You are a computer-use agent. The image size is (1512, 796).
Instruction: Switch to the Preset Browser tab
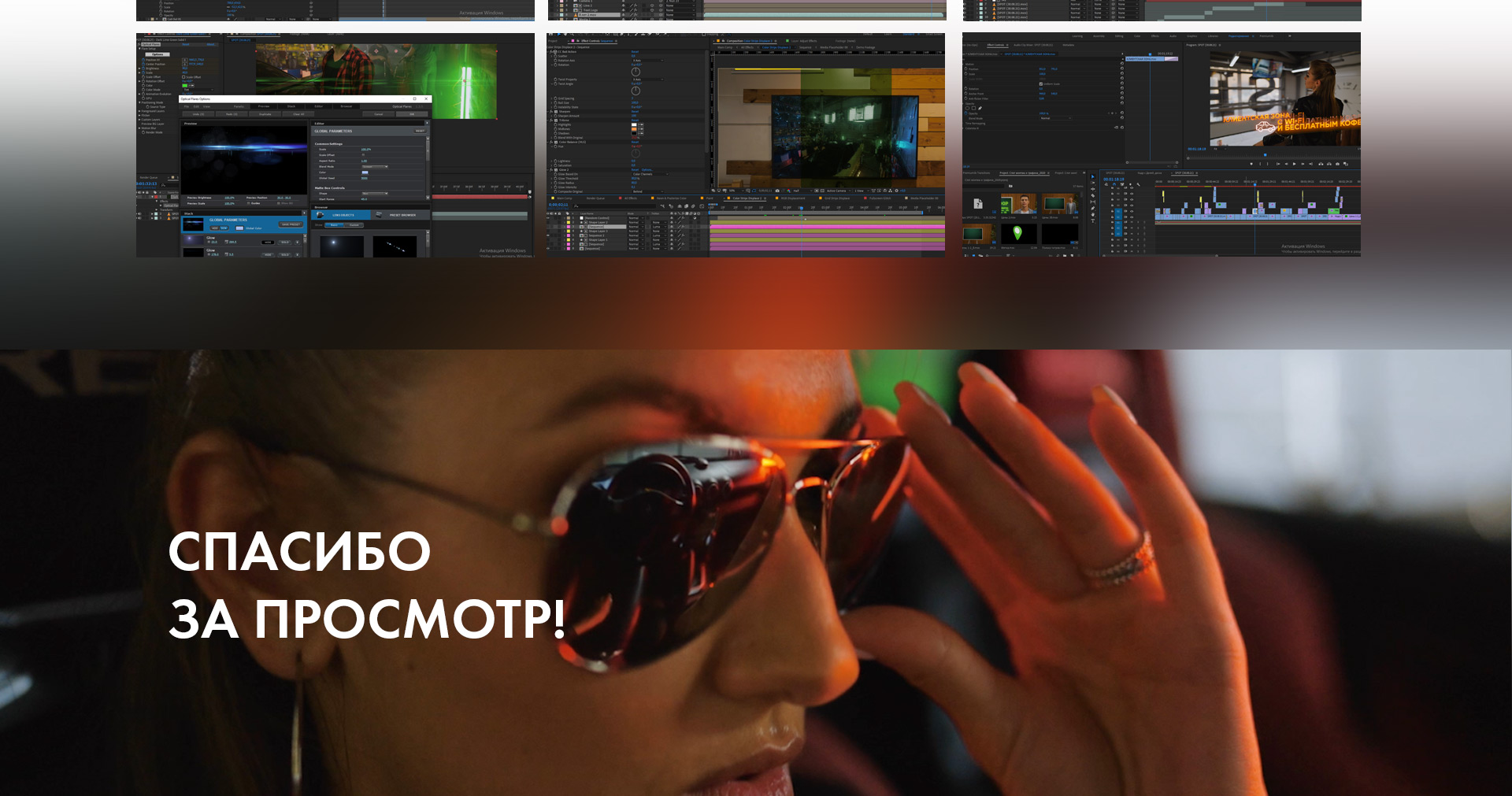[402, 215]
